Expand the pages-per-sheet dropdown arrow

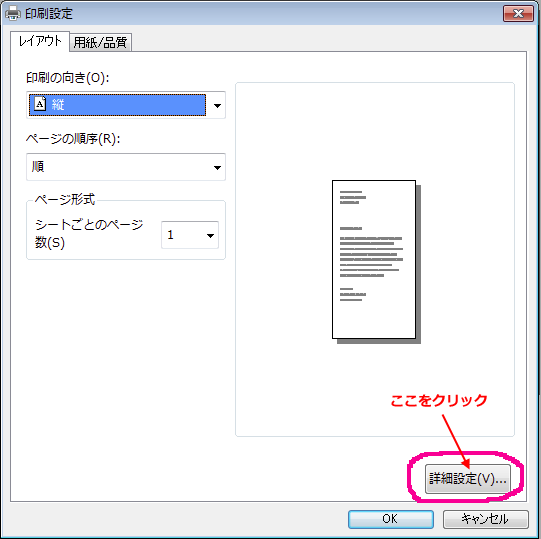pyautogui.click(x=210, y=236)
